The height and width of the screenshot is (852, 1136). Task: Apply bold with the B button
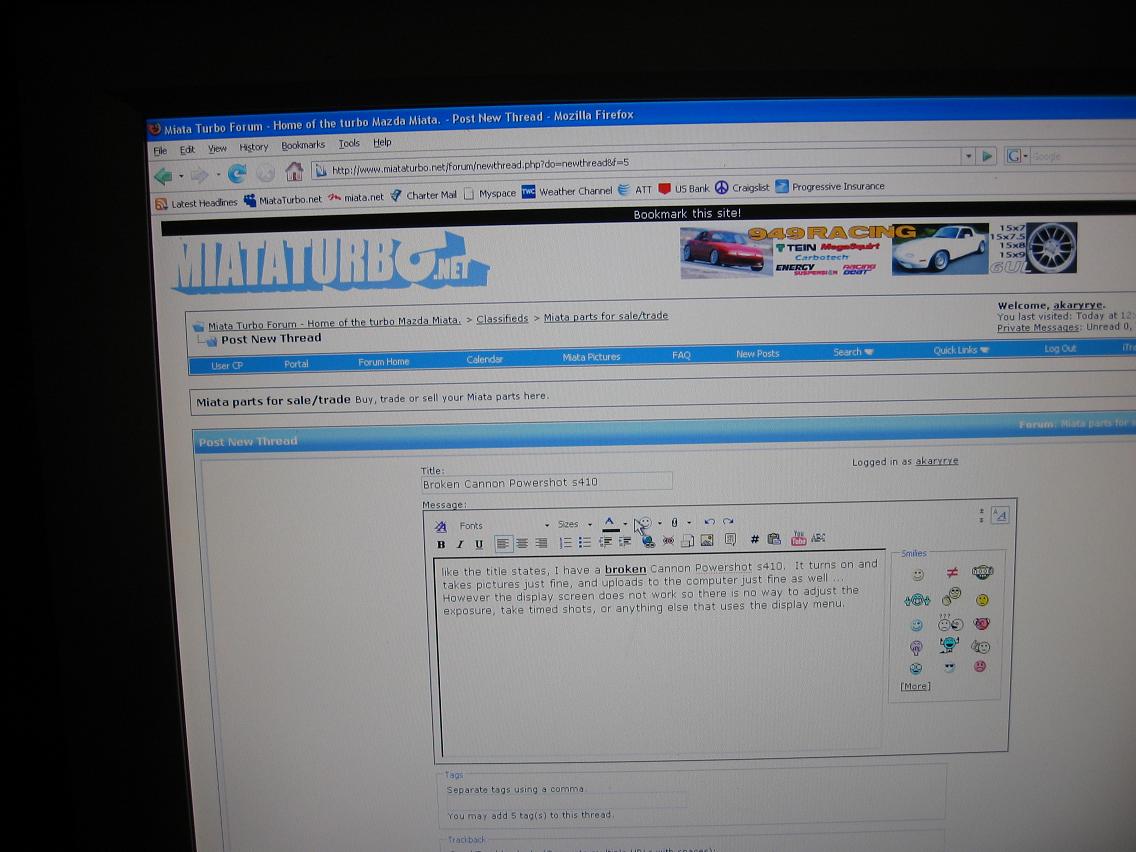(x=441, y=545)
